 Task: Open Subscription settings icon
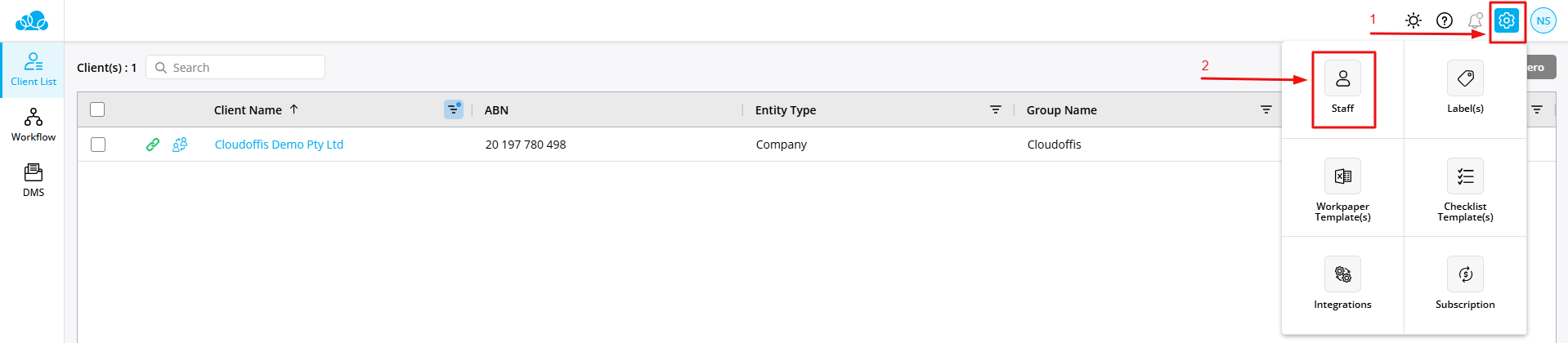1465,274
